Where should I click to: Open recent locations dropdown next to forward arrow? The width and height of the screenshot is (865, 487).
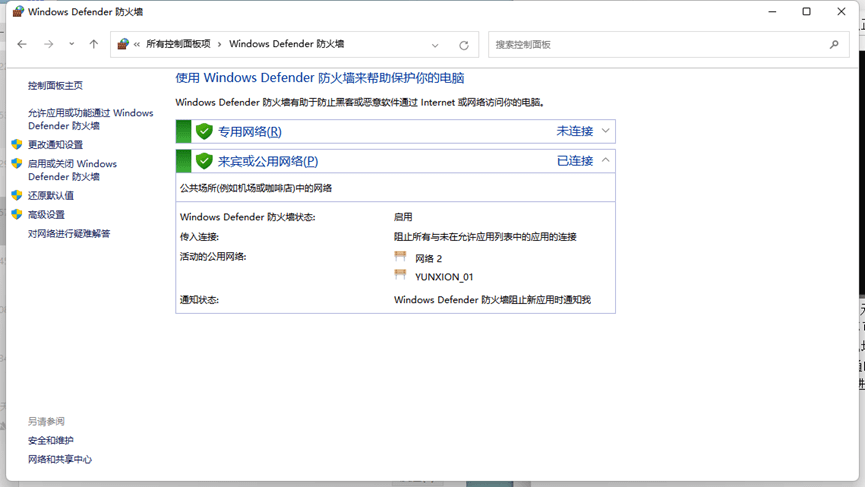(72, 44)
